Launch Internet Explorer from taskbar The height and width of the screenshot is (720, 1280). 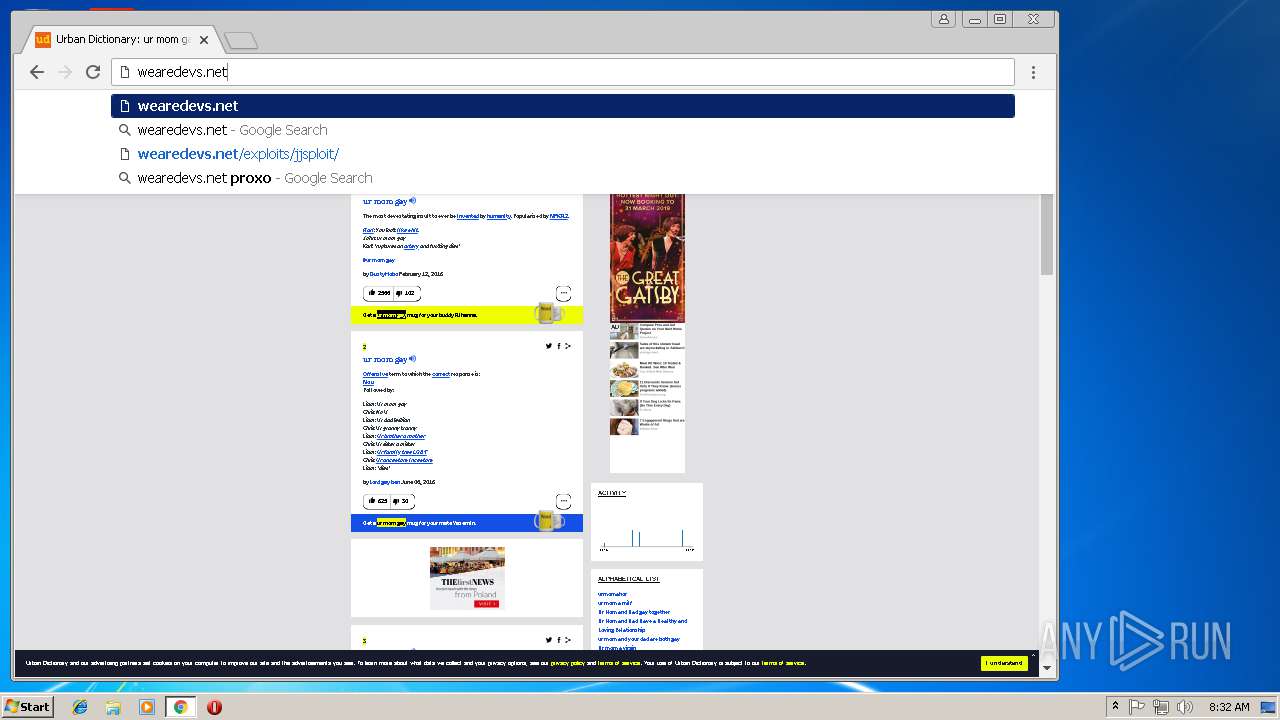(80, 707)
